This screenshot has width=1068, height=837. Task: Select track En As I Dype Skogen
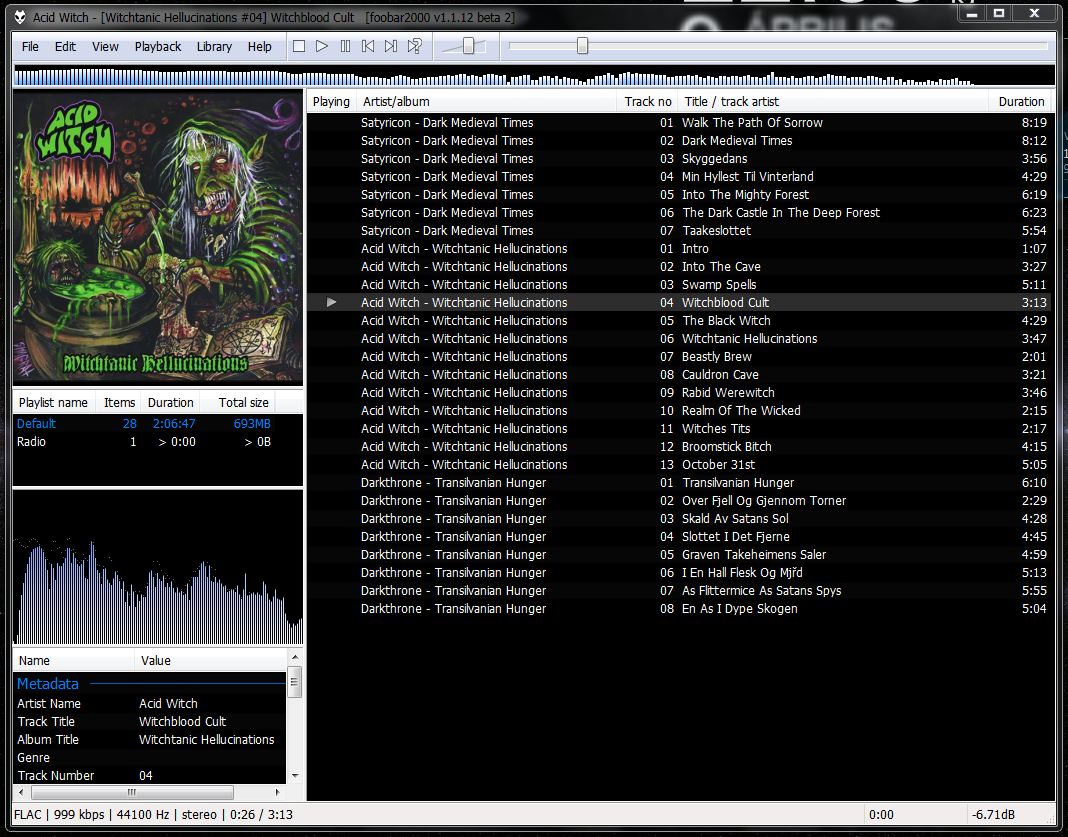coord(679,608)
